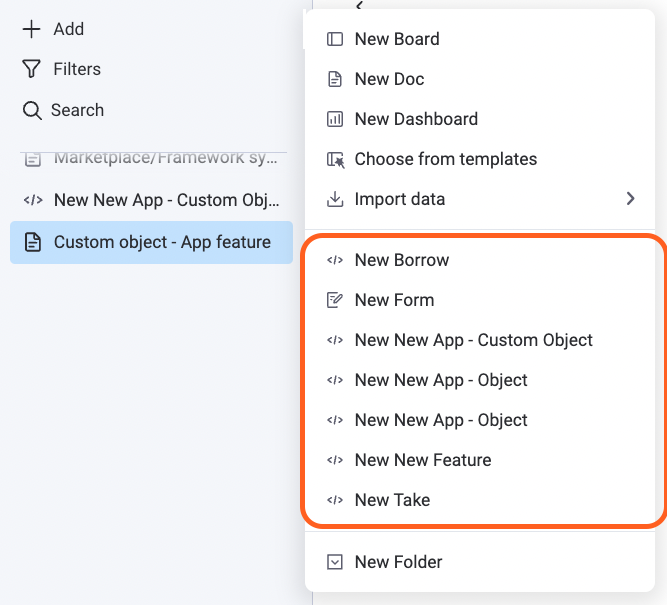This screenshot has height=605, width=667.
Task: Click the New Doc page icon
Action: point(335,79)
